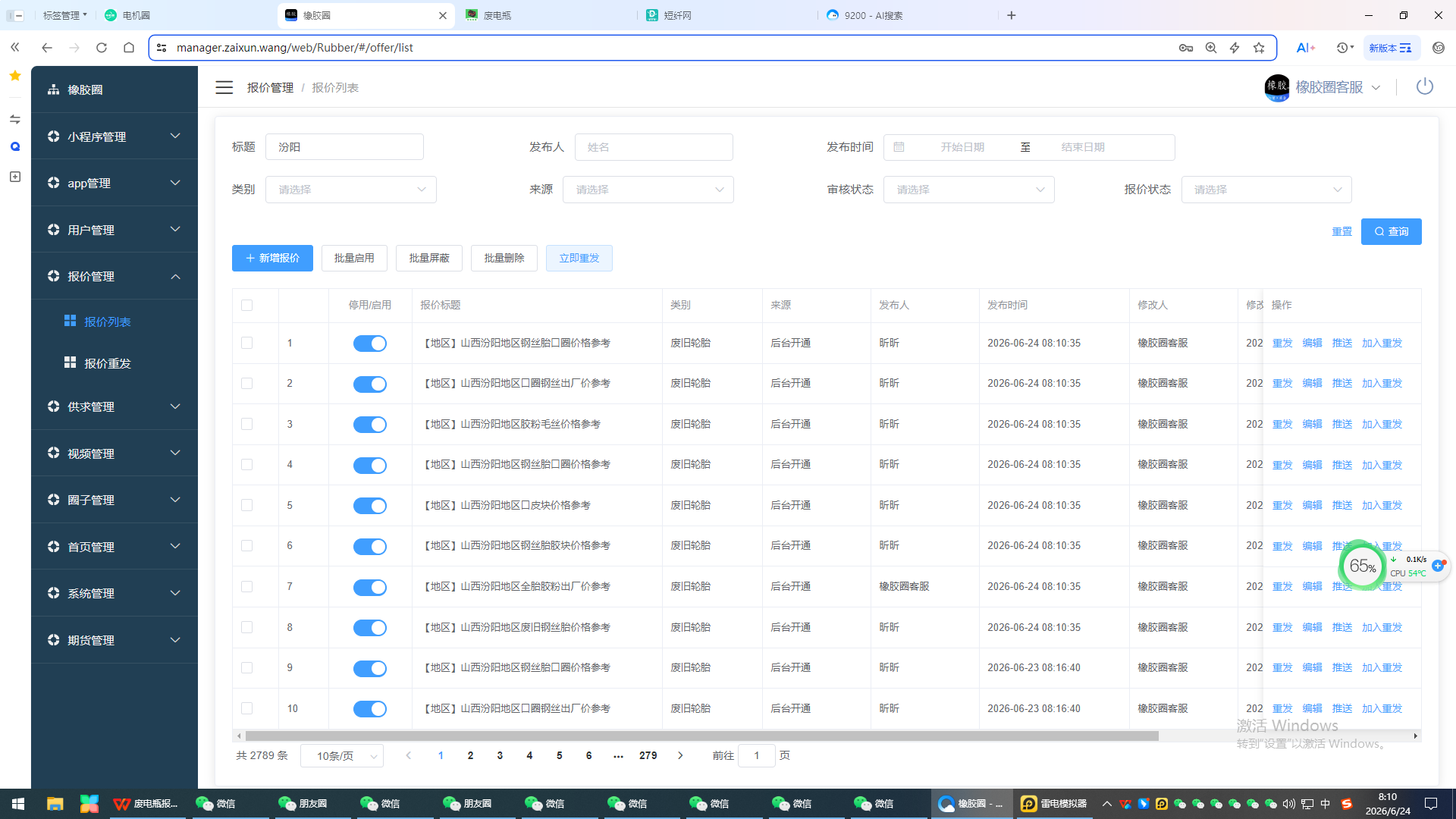This screenshot has height=819, width=1456.
Task: Toggle the enable switch for row 4
Action: point(370,465)
